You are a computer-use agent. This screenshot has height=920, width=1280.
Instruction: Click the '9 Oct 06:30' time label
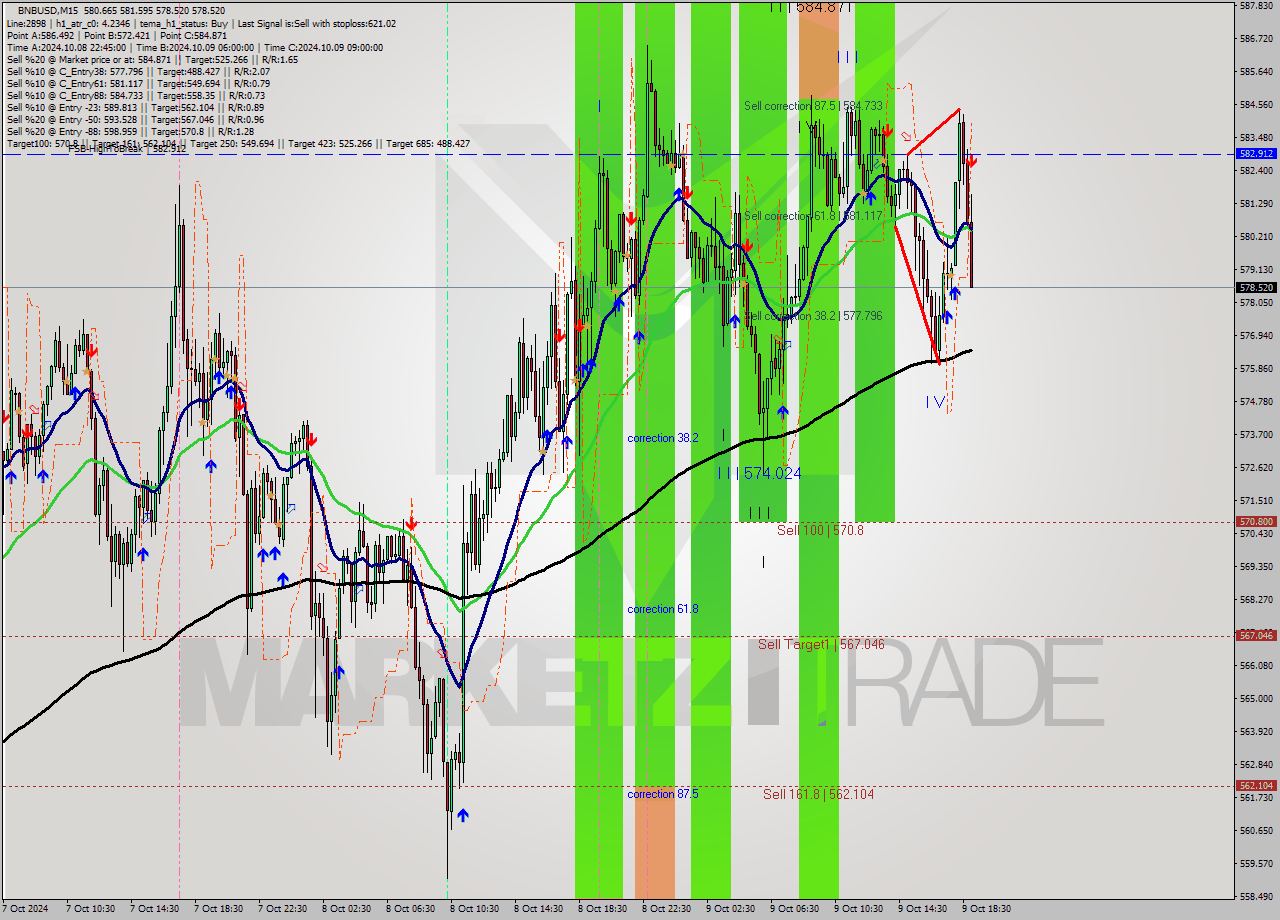[794, 909]
